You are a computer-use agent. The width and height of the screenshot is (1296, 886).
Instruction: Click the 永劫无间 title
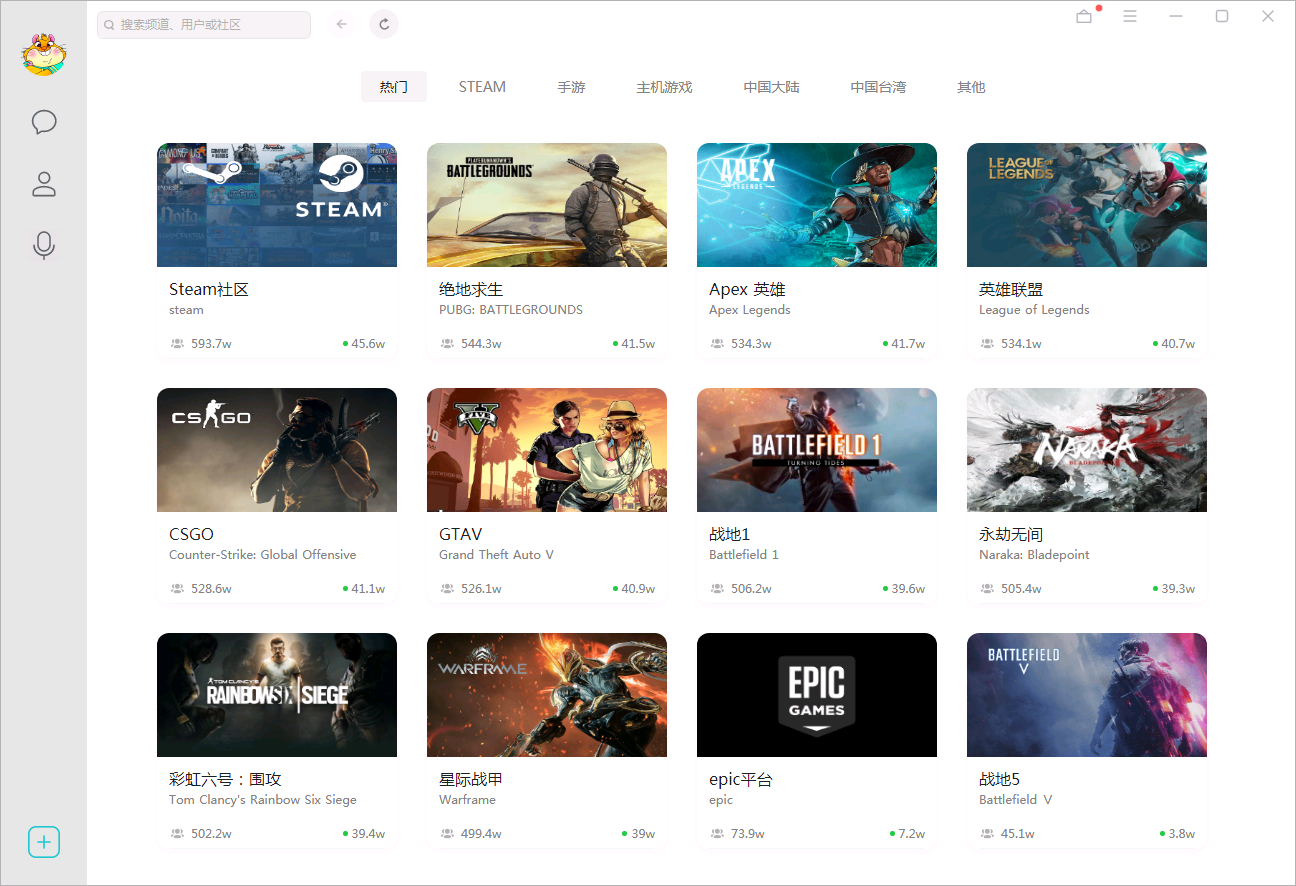(x=1011, y=534)
